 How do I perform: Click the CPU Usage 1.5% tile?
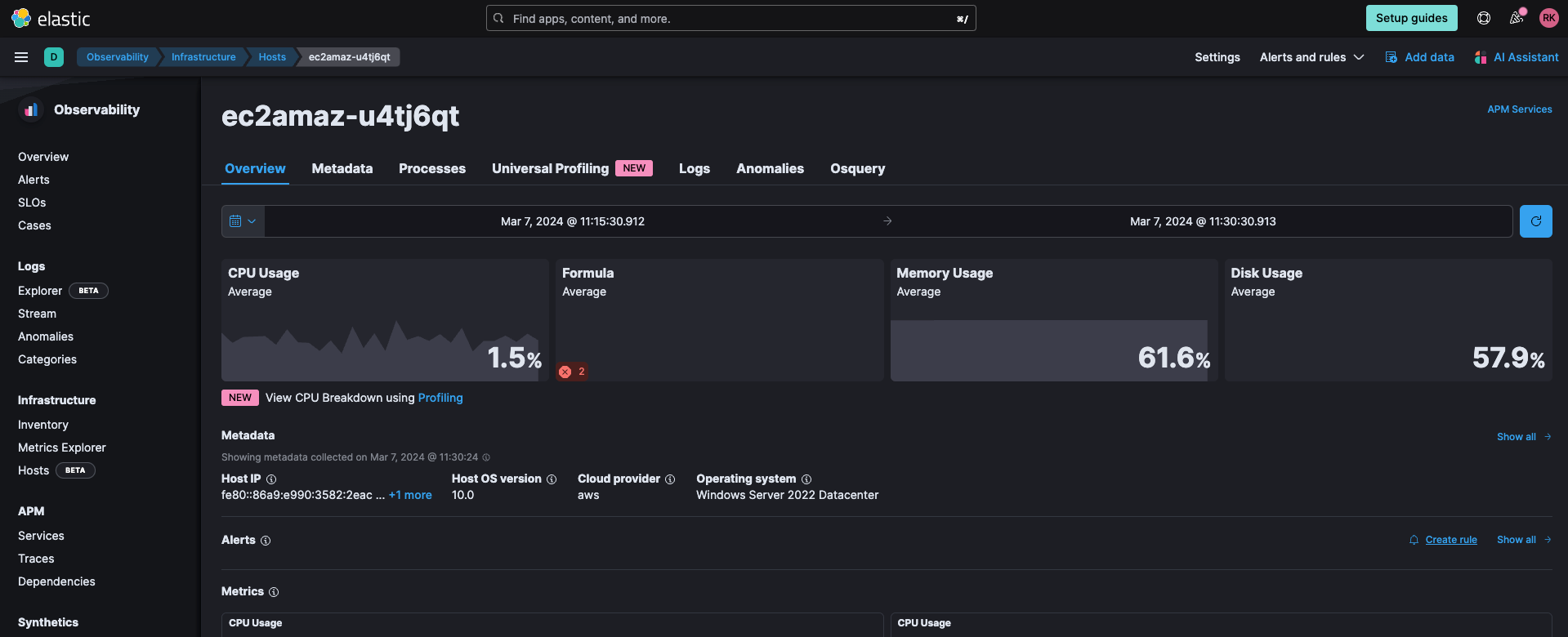pyautogui.click(x=385, y=320)
